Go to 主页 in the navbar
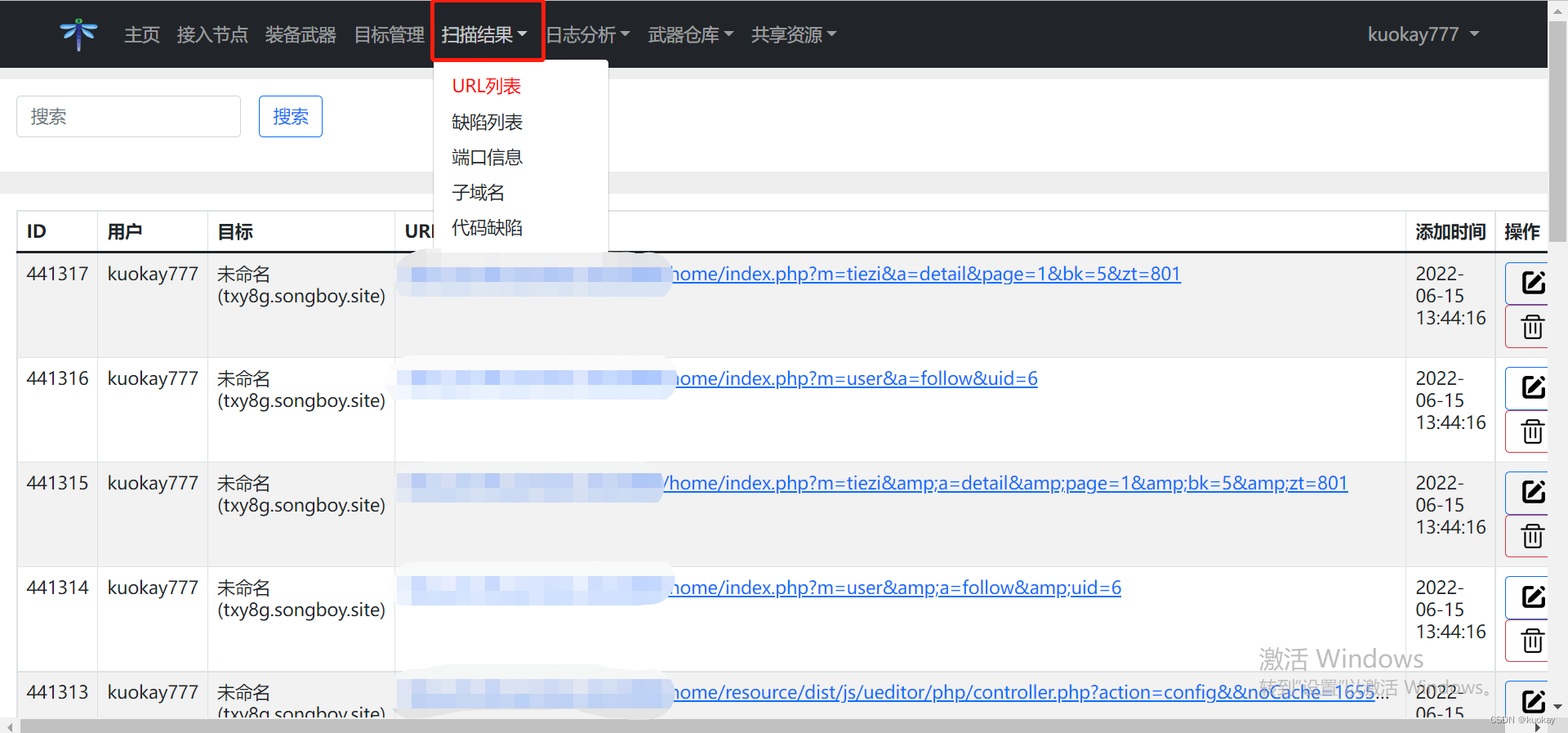1568x733 pixels. click(x=142, y=34)
